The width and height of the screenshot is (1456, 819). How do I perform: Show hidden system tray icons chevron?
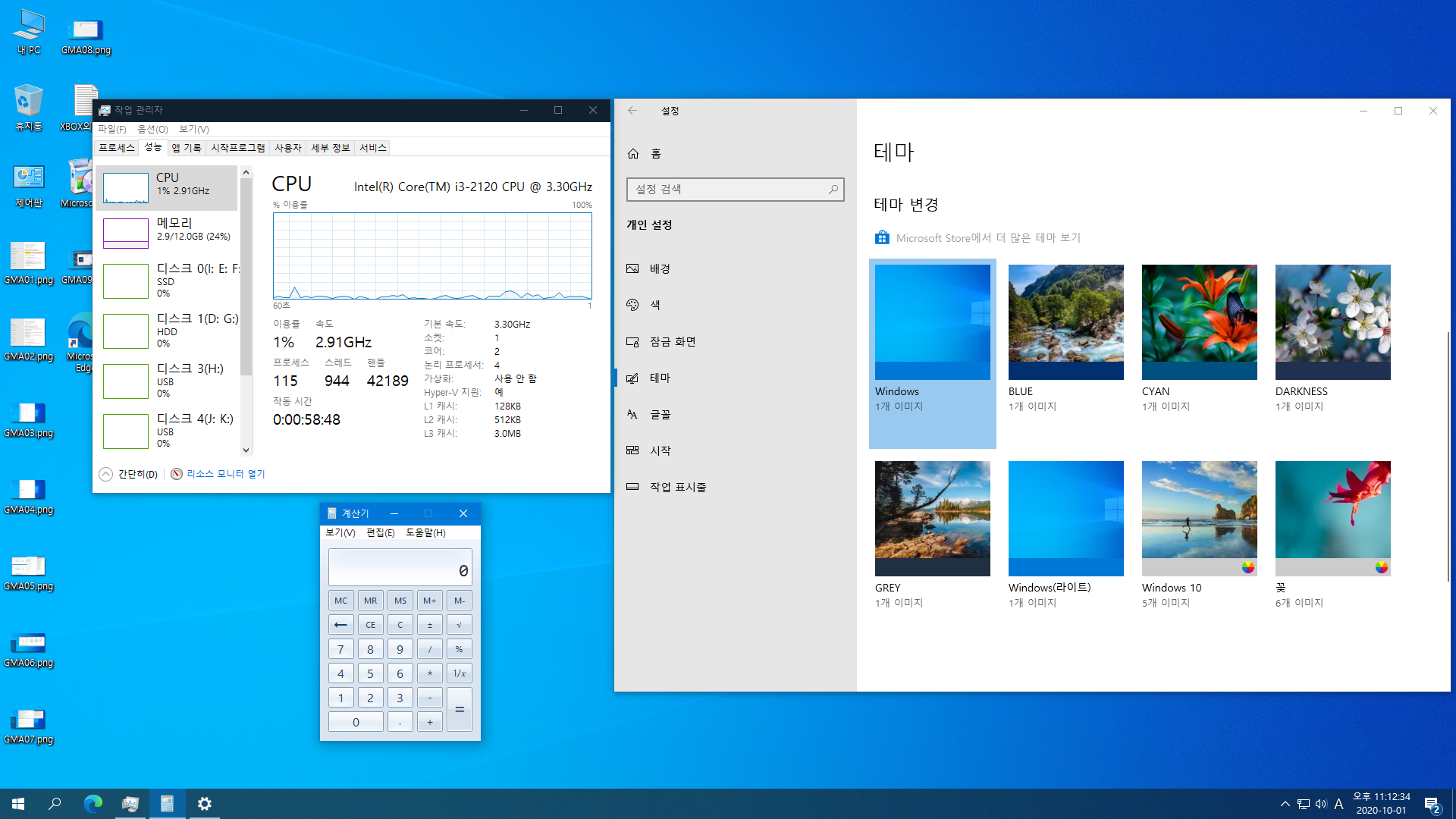coord(1285,804)
